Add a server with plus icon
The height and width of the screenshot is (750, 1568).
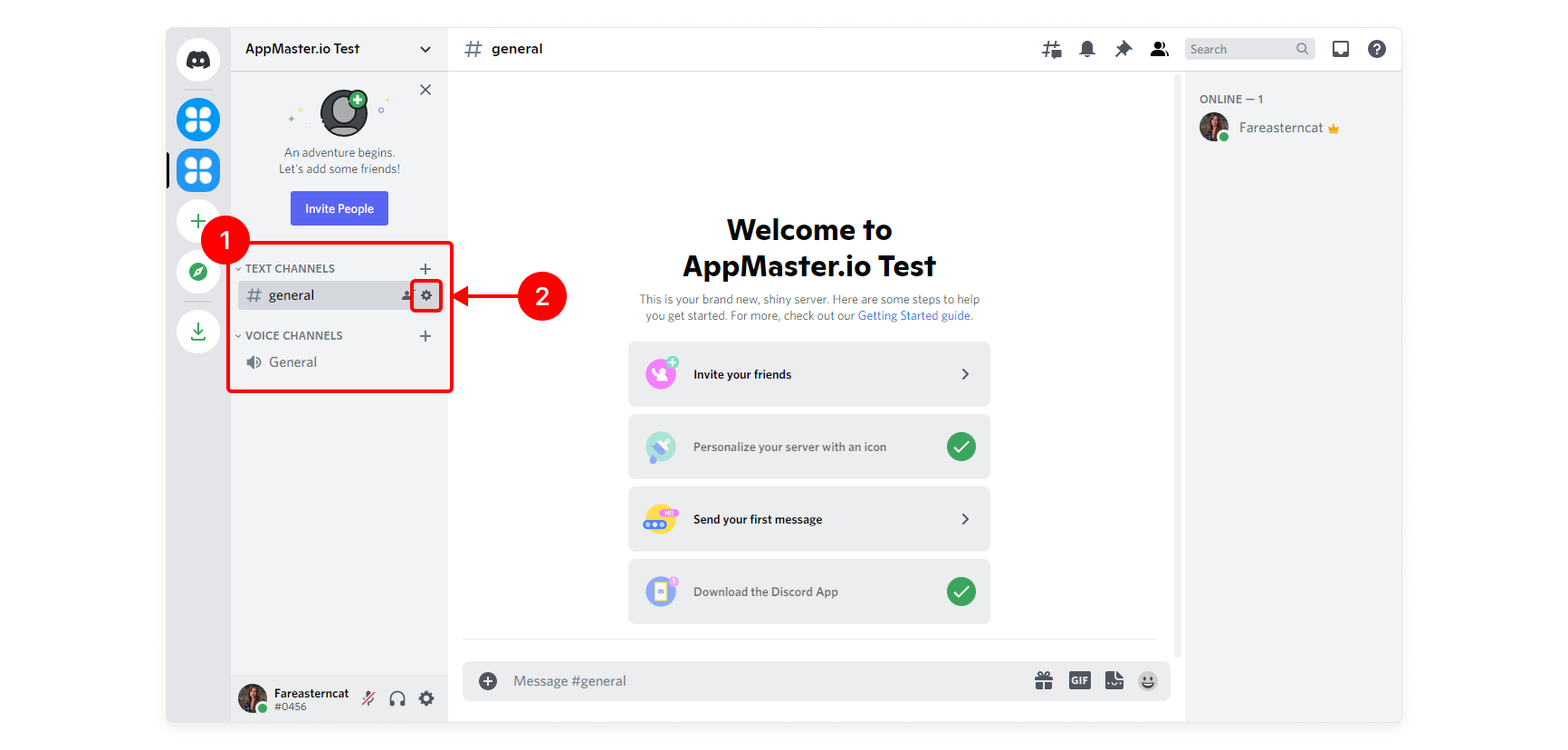point(197,221)
